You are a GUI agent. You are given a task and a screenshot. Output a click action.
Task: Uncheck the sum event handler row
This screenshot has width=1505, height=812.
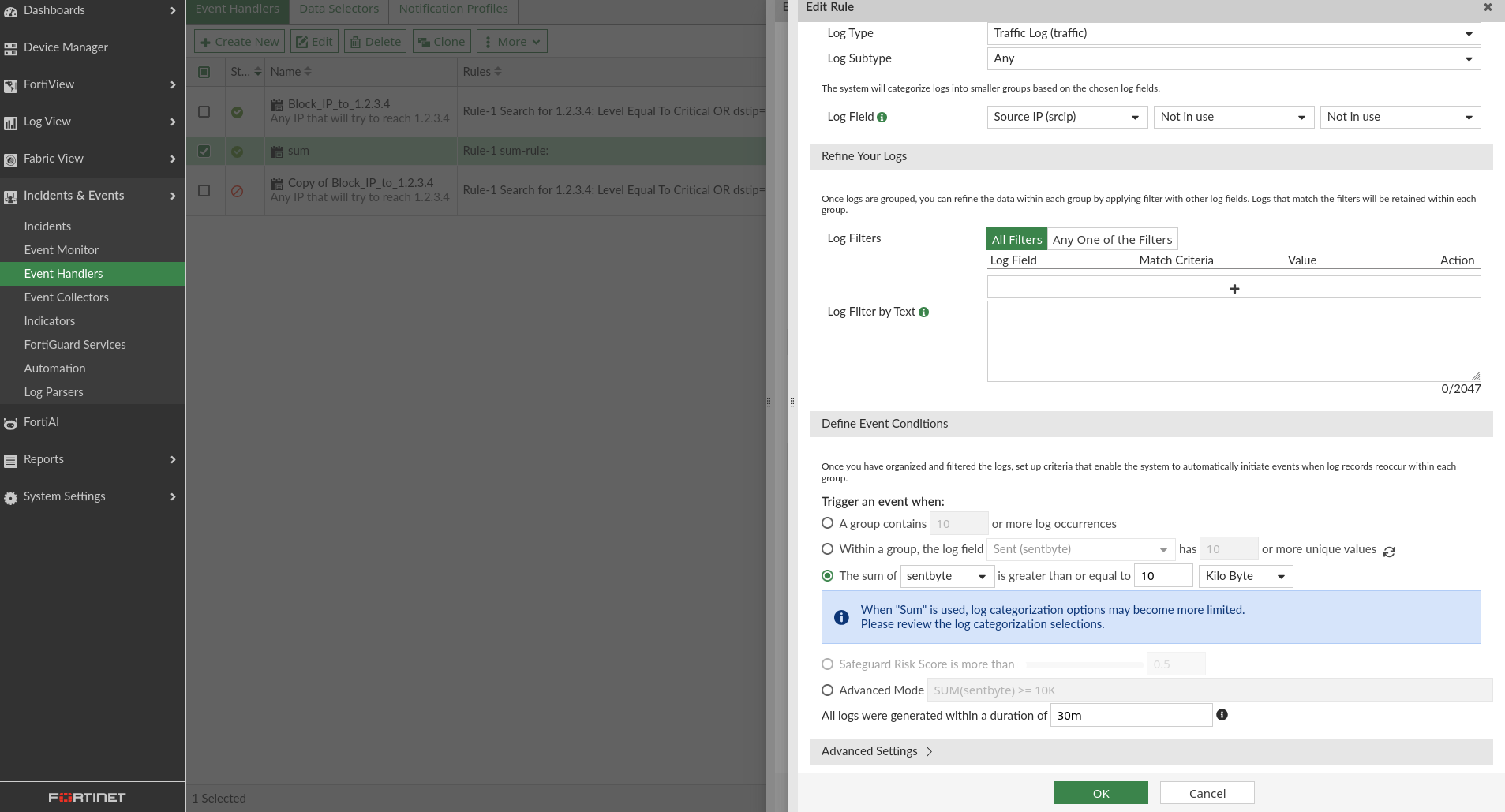(205, 150)
